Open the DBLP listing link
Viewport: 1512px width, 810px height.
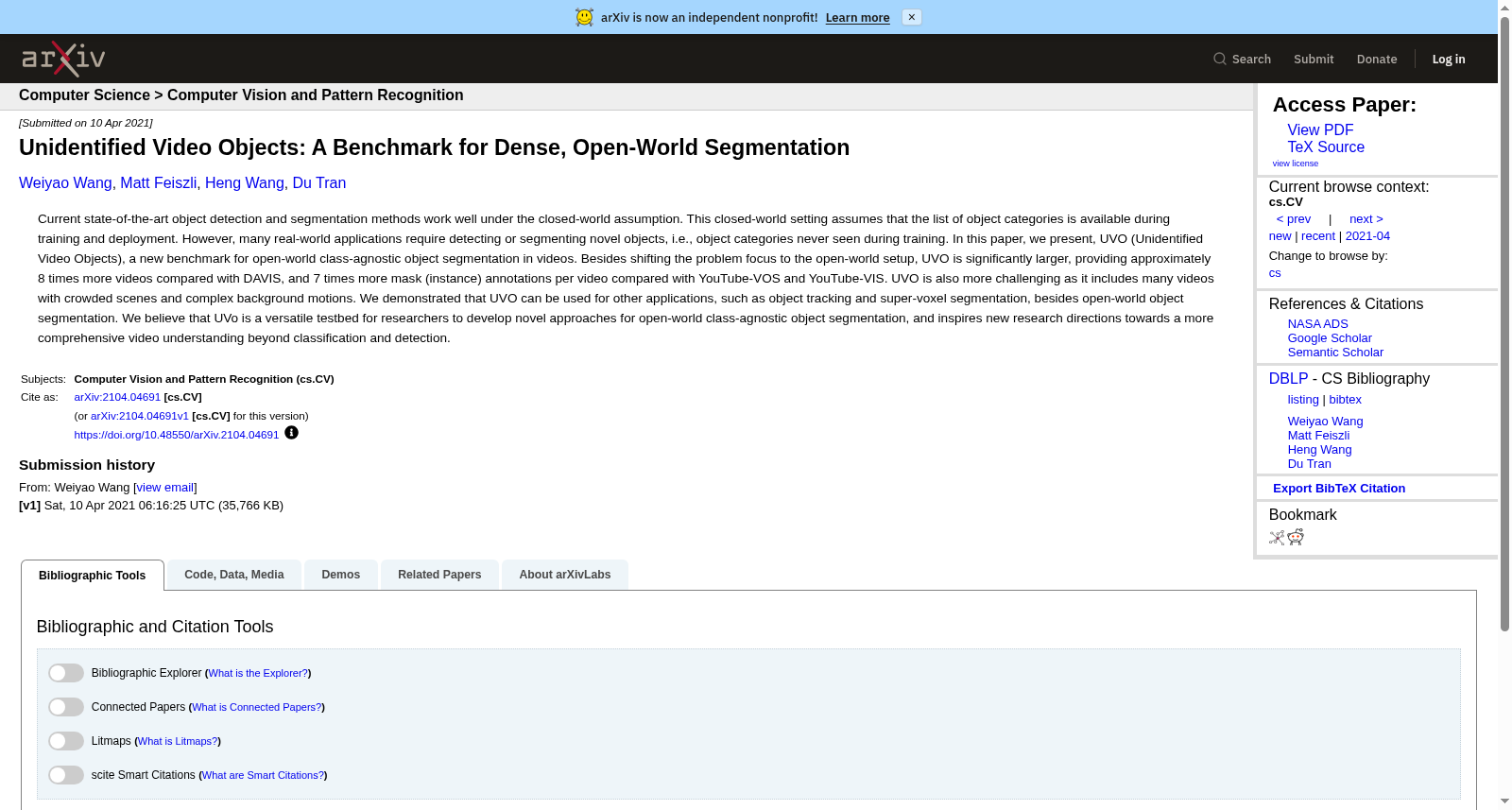[x=1303, y=400]
